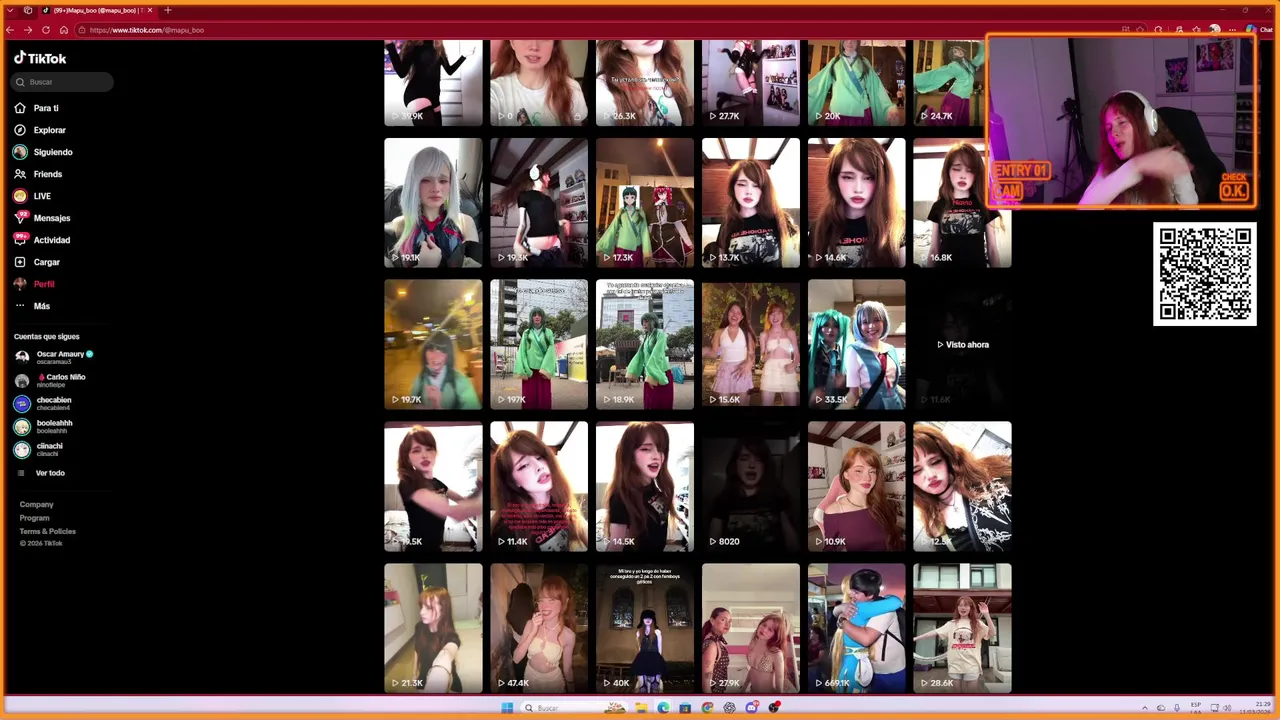The width and height of the screenshot is (1280, 720).
Task: Open File Explorer from taskbar
Action: tap(641, 708)
